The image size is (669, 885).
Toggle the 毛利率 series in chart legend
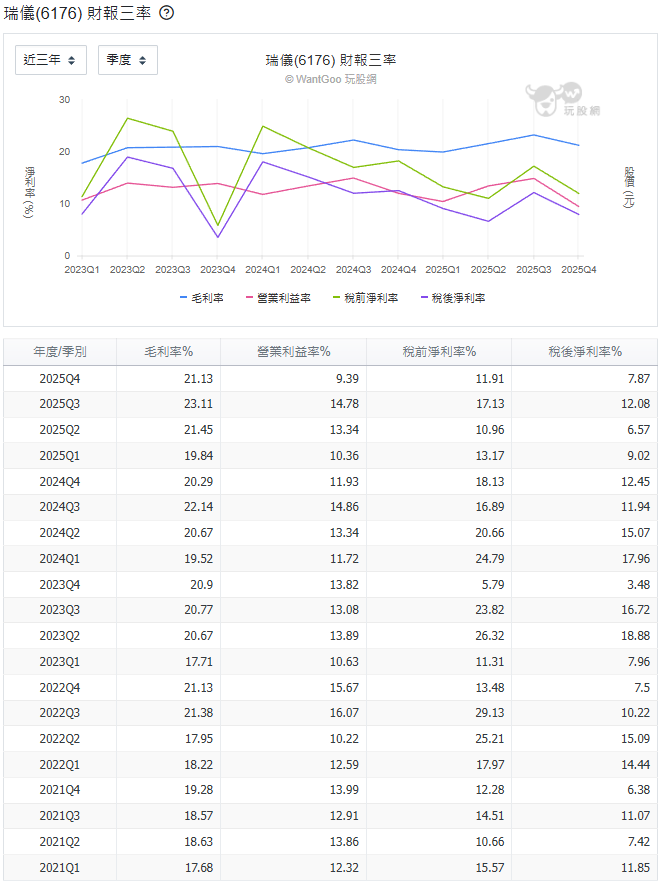point(202,298)
